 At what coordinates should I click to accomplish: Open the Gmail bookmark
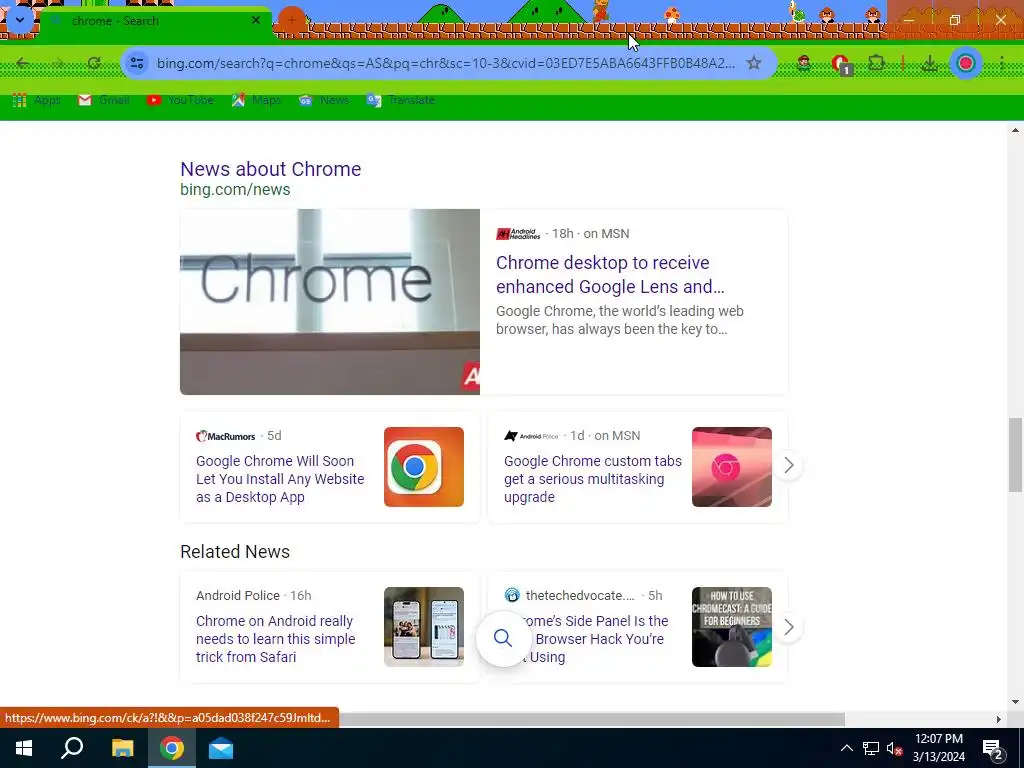[x=103, y=100]
